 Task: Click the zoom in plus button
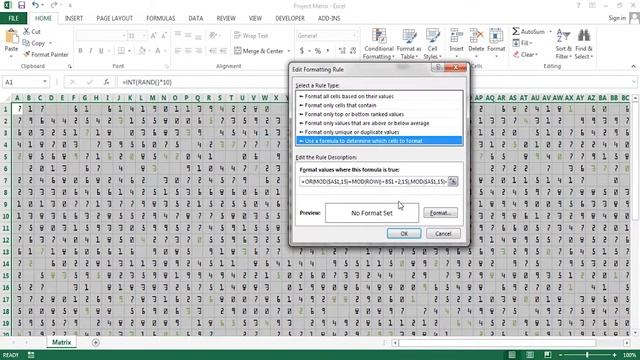pyautogui.click(x=615, y=355)
